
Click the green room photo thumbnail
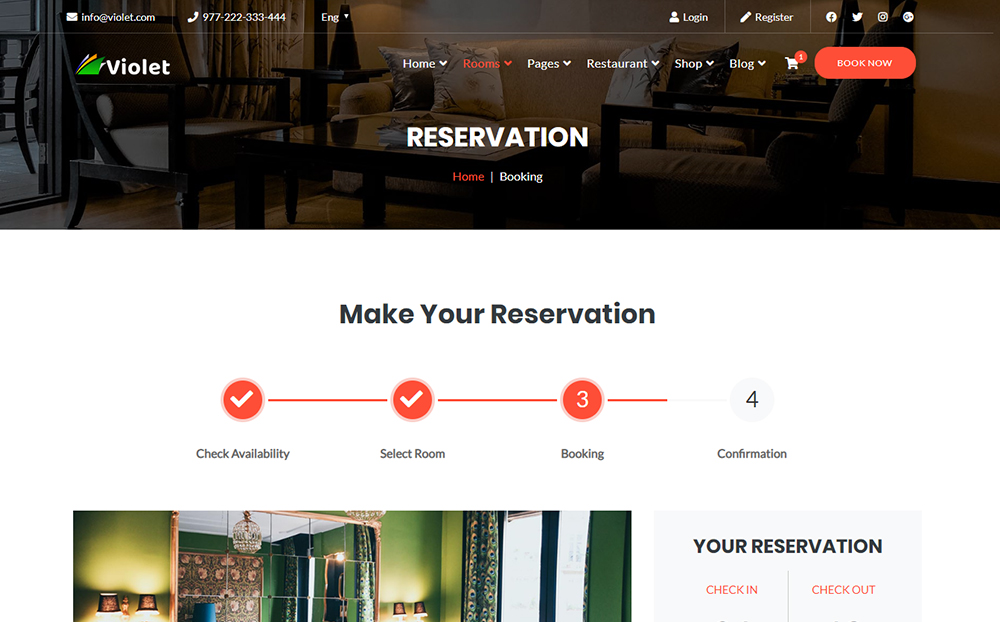click(x=352, y=566)
